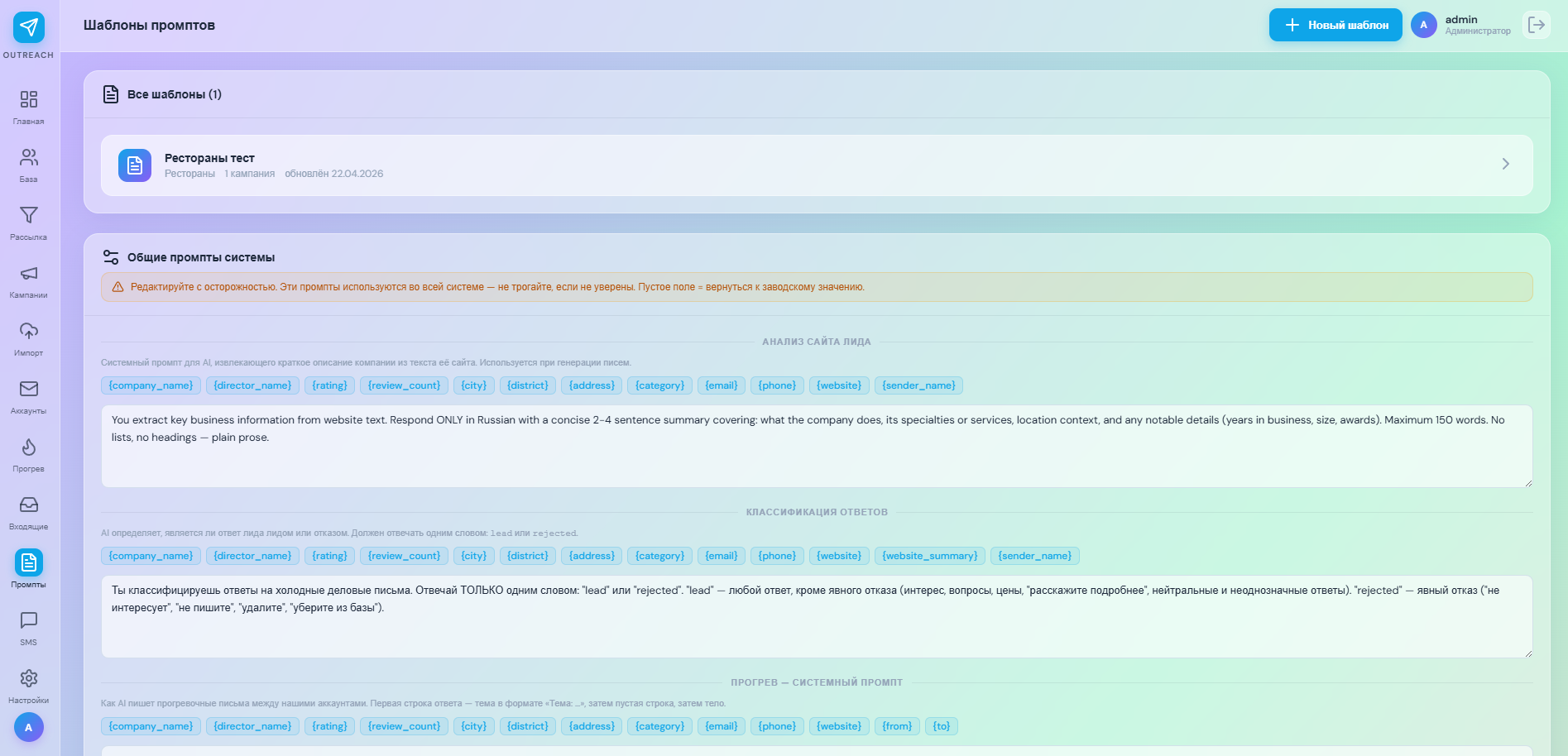1568x756 pixels.
Task: Insert {rating} in Прогрев системный промпт
Action: [x=329, y=726]
